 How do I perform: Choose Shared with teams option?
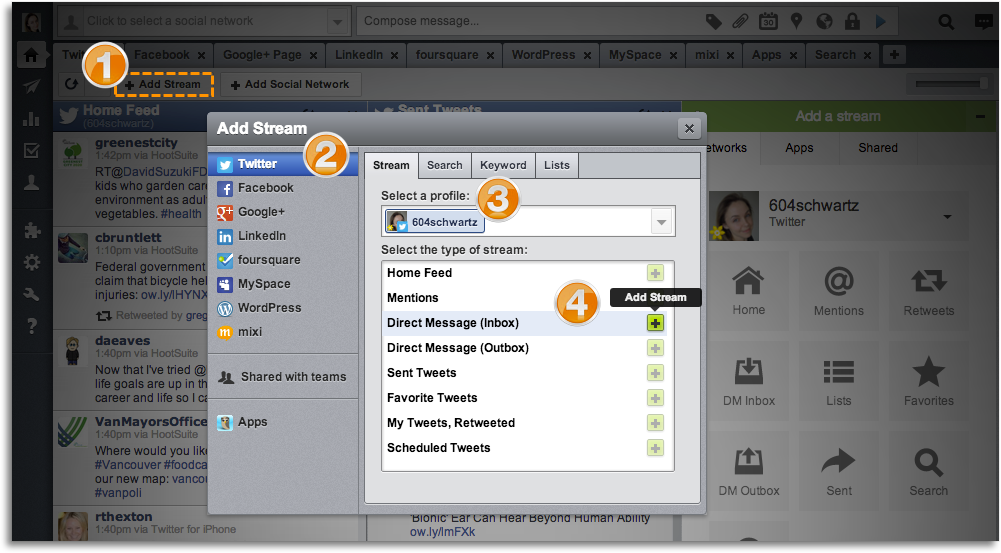(282, 377)
